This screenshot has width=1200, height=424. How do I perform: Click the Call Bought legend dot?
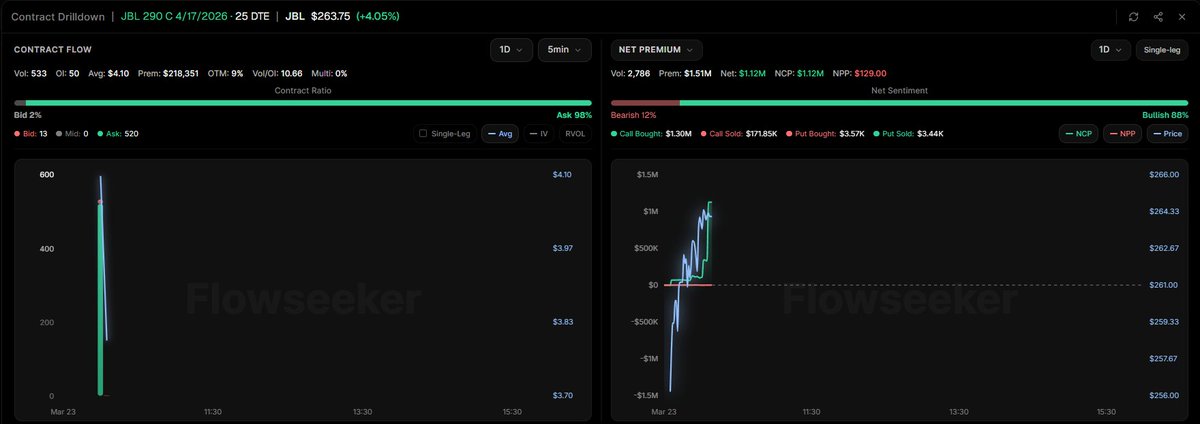[614, 133]
